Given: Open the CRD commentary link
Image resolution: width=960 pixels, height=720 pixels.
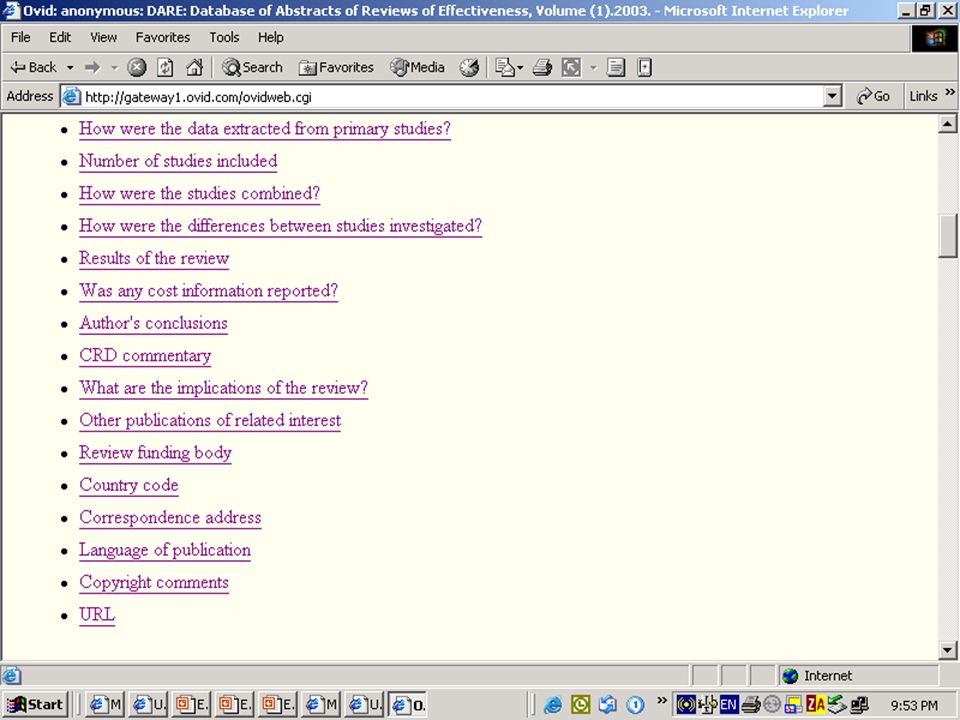Looking at the screenshot, I should [x=145, y=356].
